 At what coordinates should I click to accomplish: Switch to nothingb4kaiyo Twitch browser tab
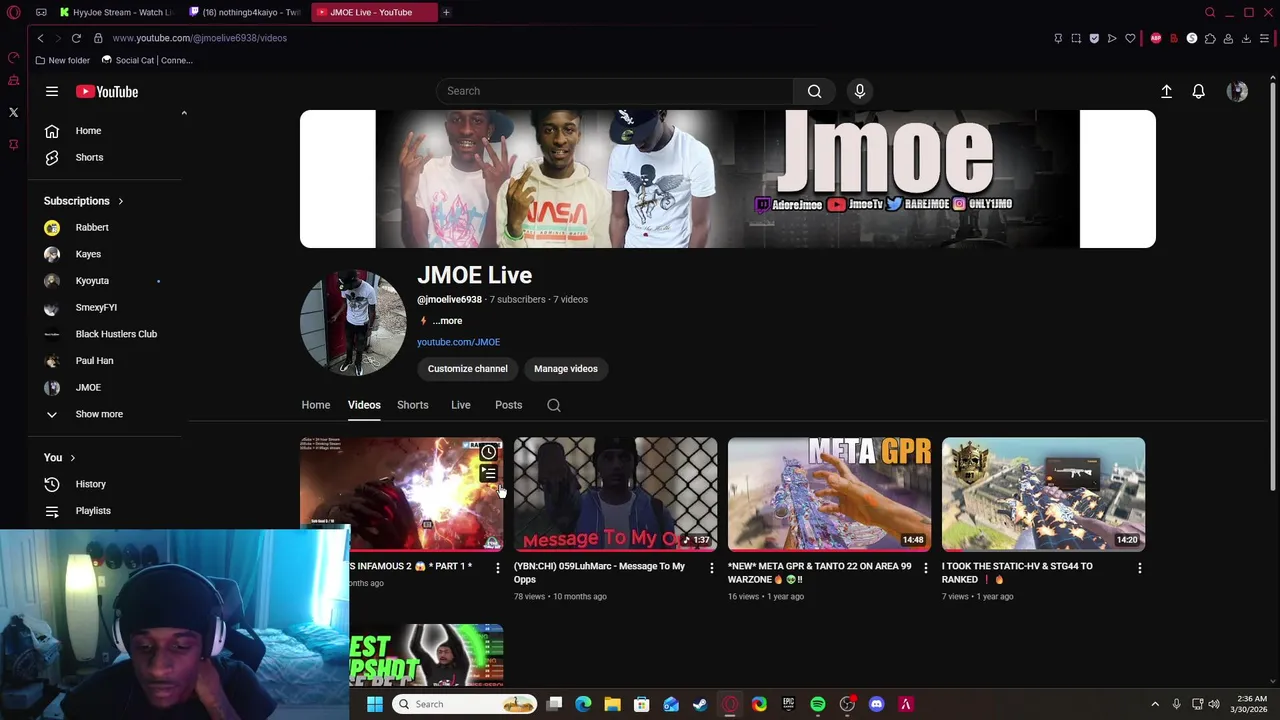[245, 12]
